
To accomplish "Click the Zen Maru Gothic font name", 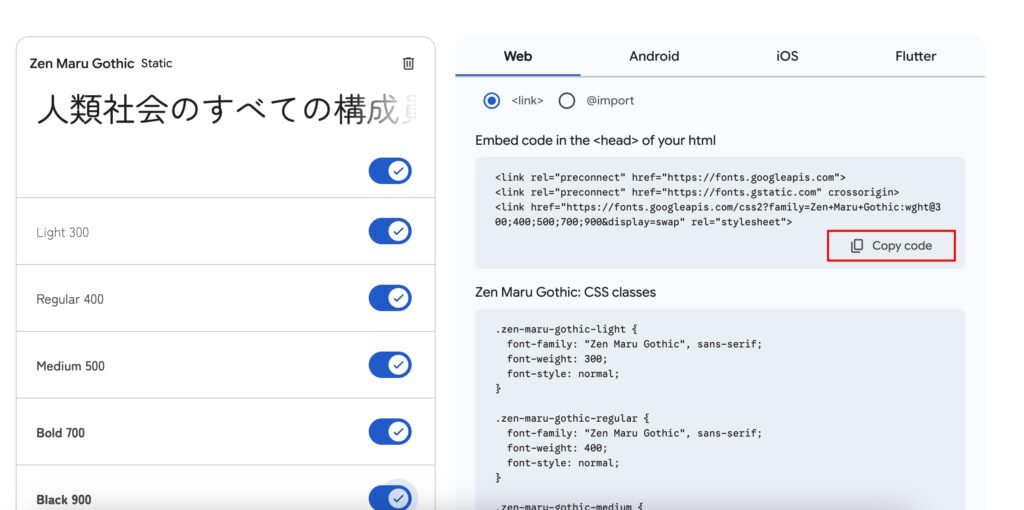I will pos(82,63).
